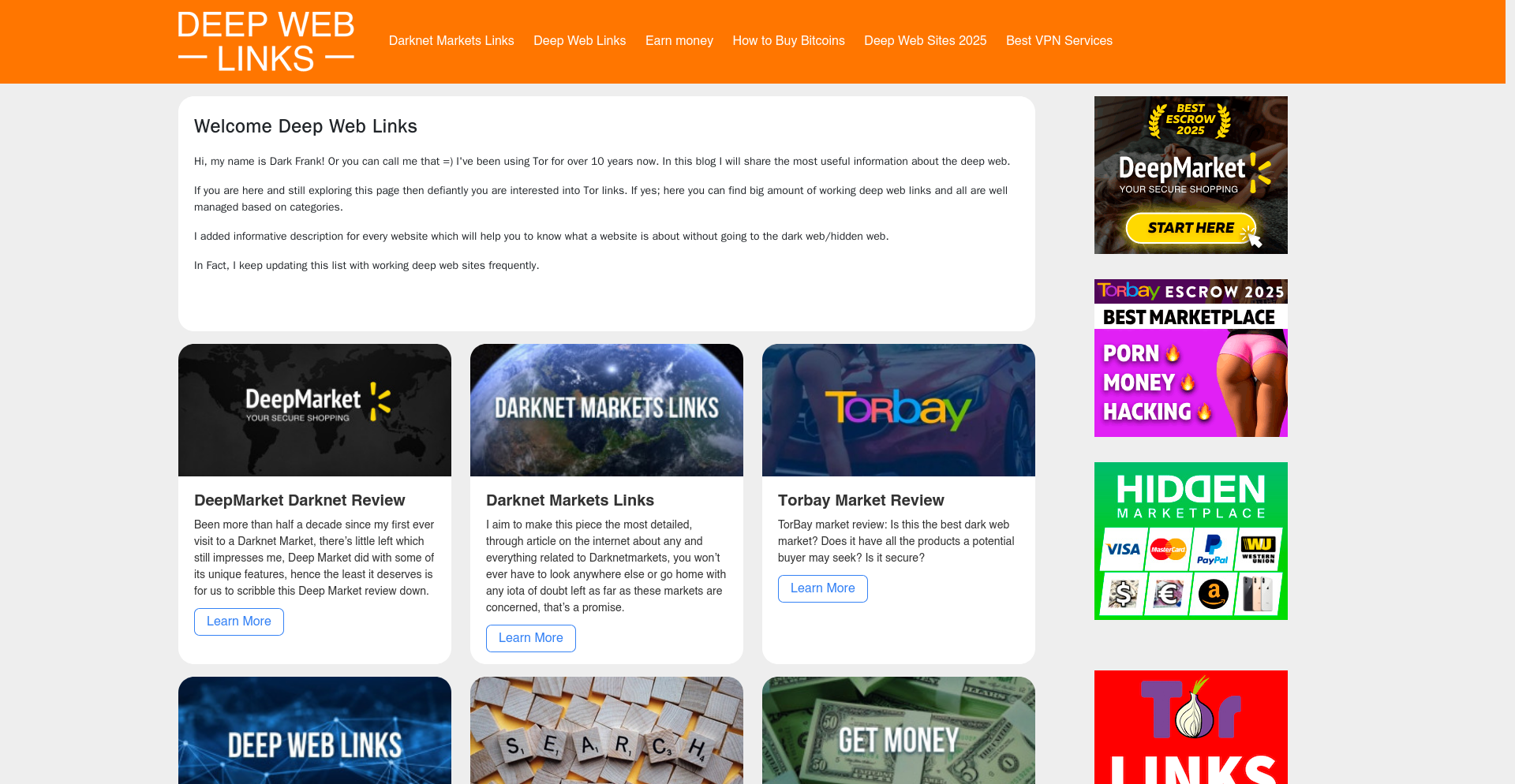Visit Best VPN Services page

pos(1059,41)
